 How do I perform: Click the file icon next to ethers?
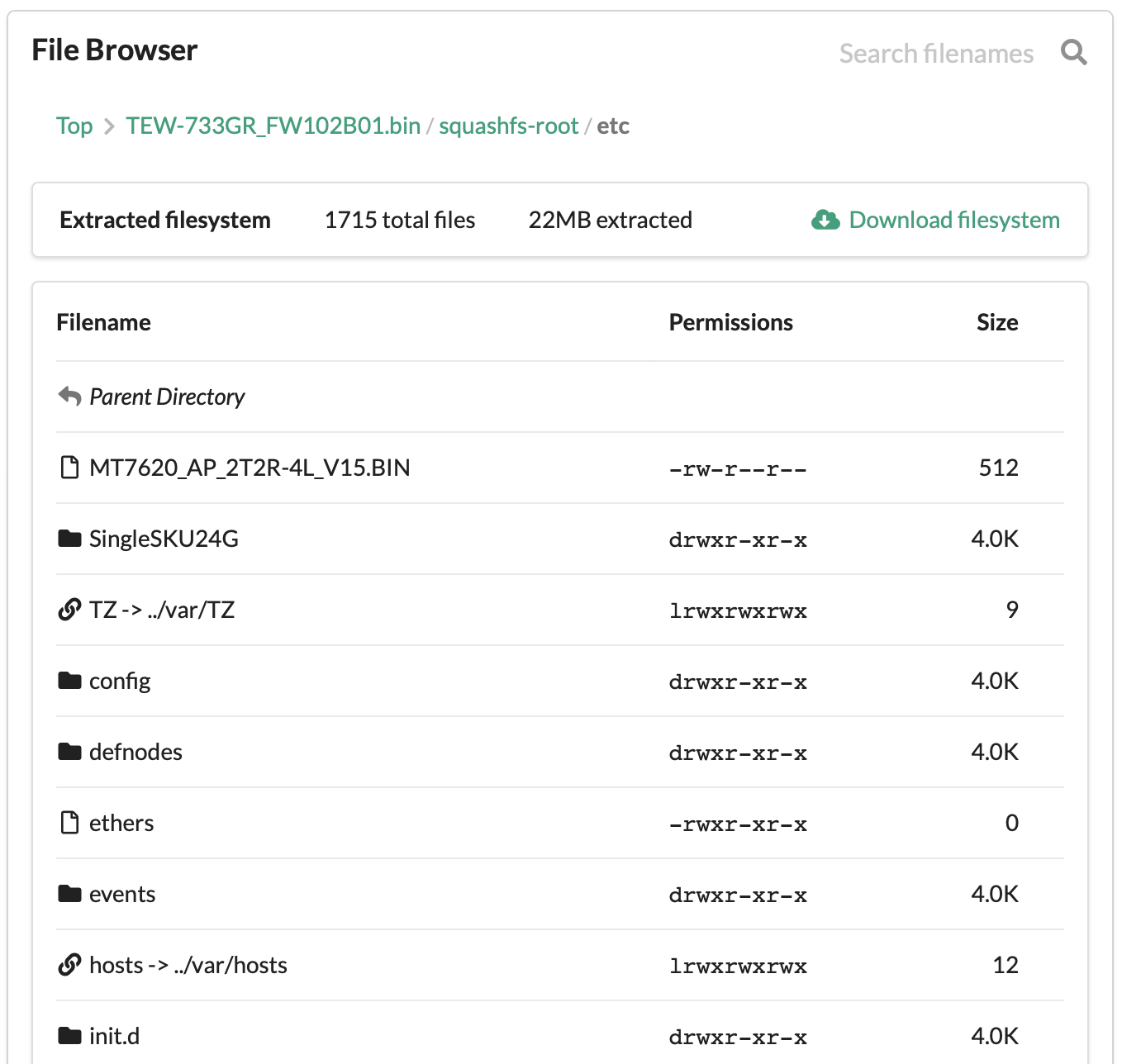point(69,823)
